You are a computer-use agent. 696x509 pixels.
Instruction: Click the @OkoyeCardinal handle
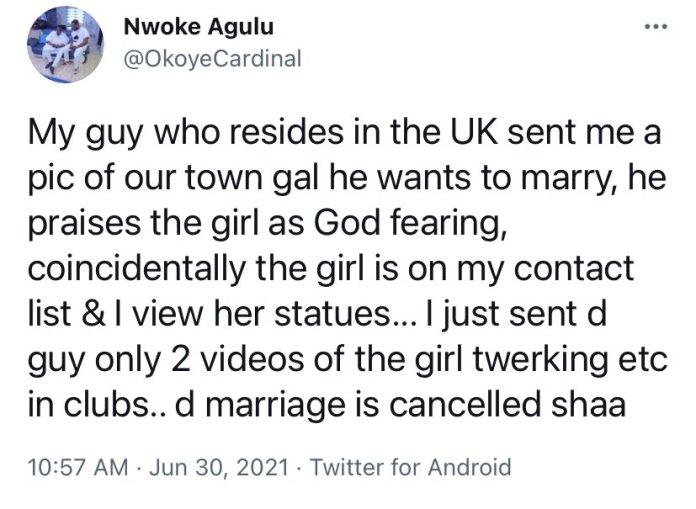coord(211,60)
